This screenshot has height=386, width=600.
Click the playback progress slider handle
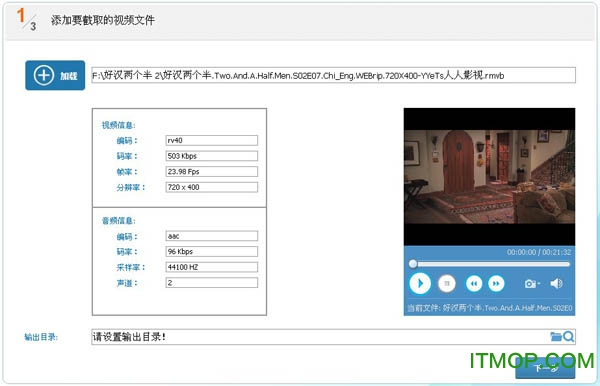[x=412, y=264]
